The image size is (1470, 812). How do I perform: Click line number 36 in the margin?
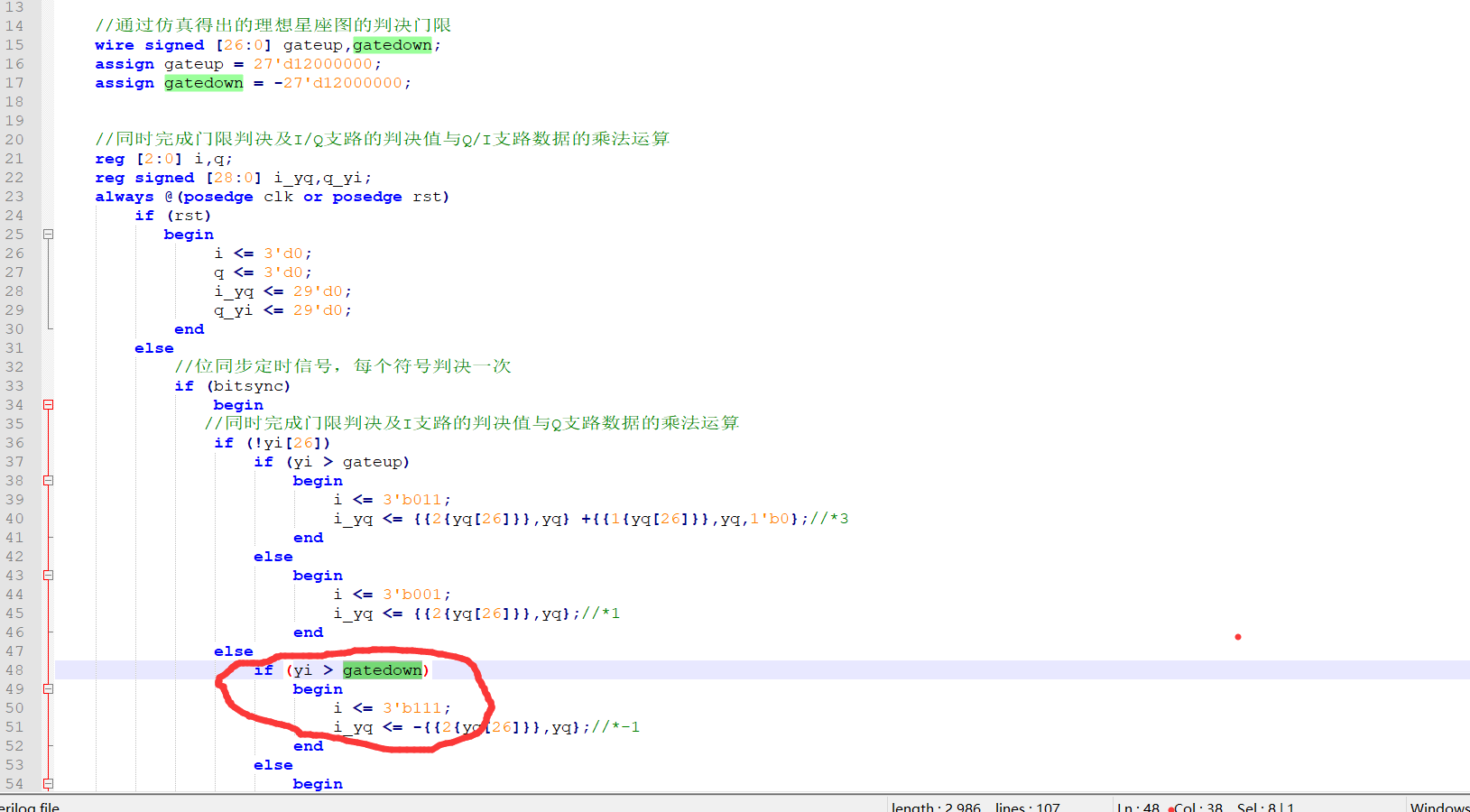[x=14, y=443]
